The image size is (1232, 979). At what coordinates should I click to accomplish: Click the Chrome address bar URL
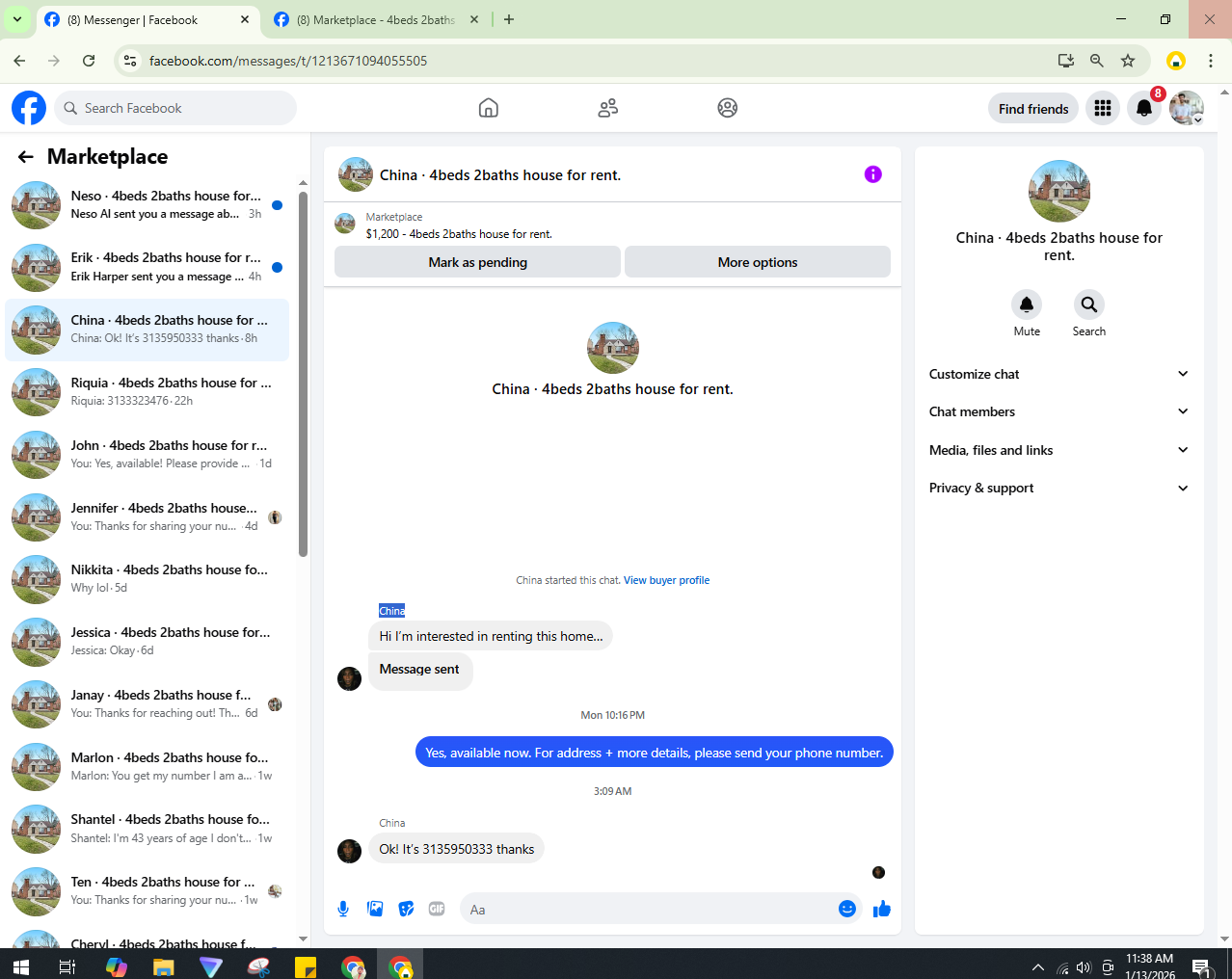click(288, 61)
